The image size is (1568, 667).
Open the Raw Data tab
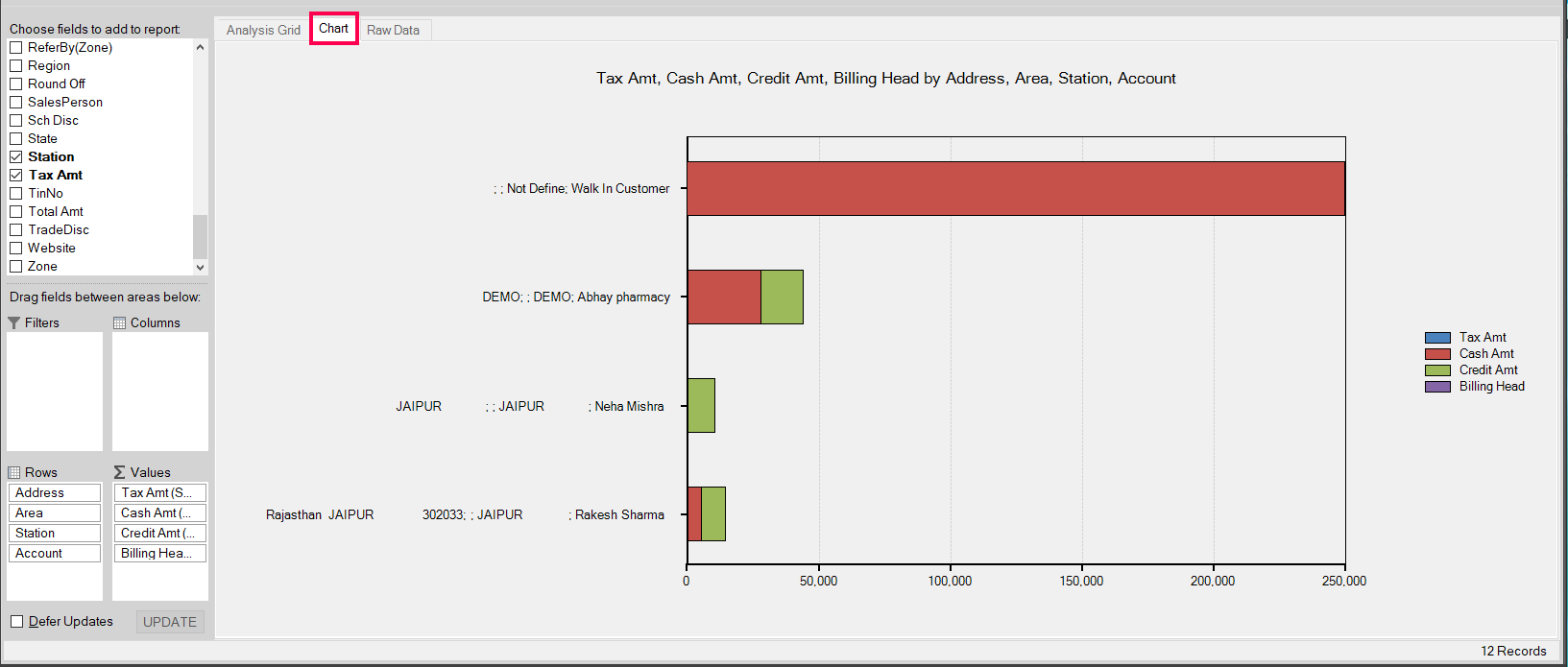coord(393,31)
